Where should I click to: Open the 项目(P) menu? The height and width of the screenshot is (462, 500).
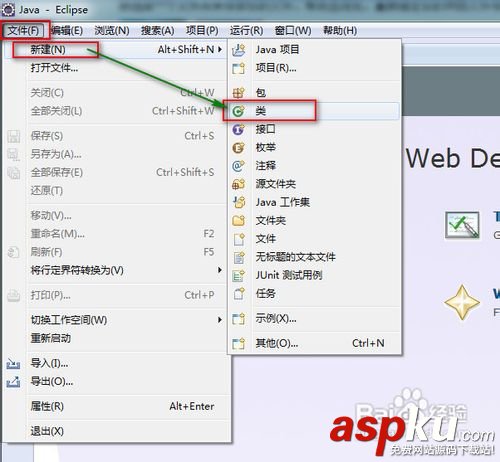(x=202, y=31)
